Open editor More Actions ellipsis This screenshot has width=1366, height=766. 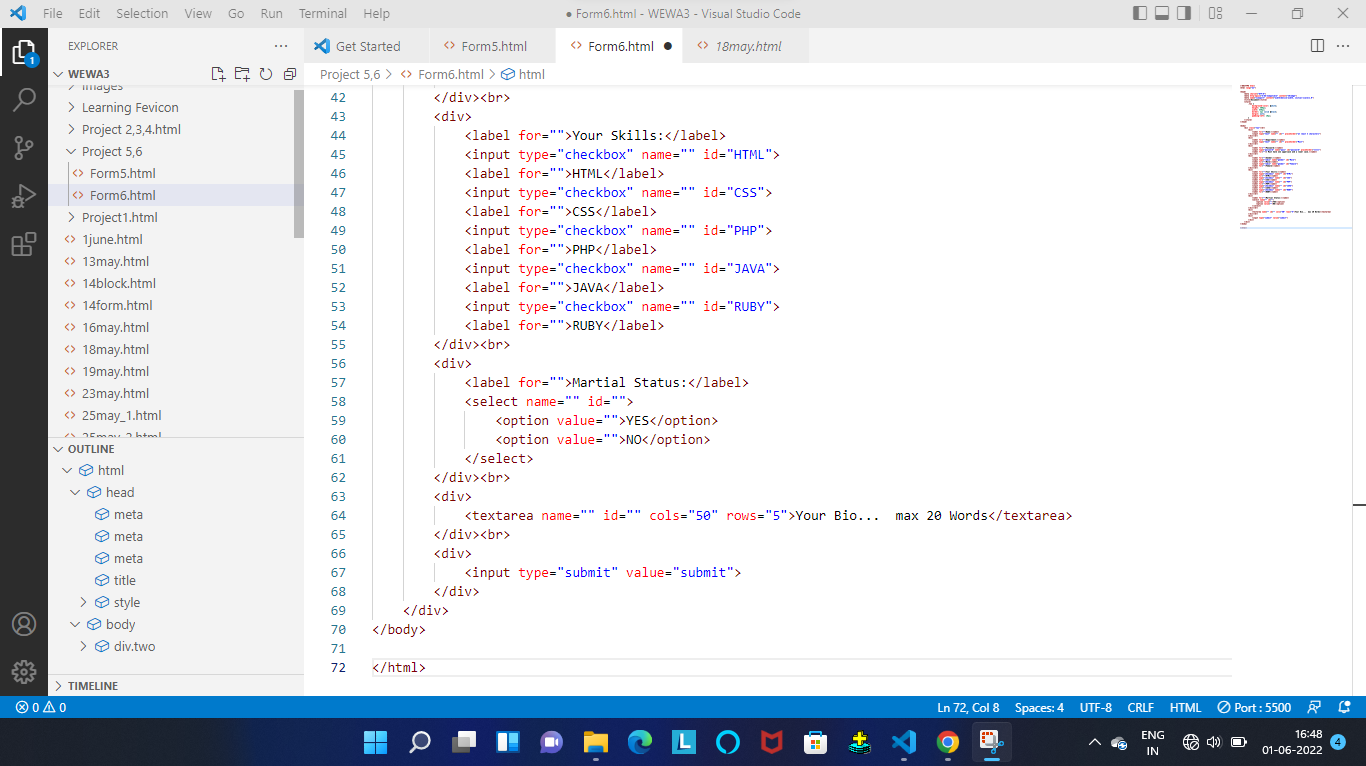1344,46
